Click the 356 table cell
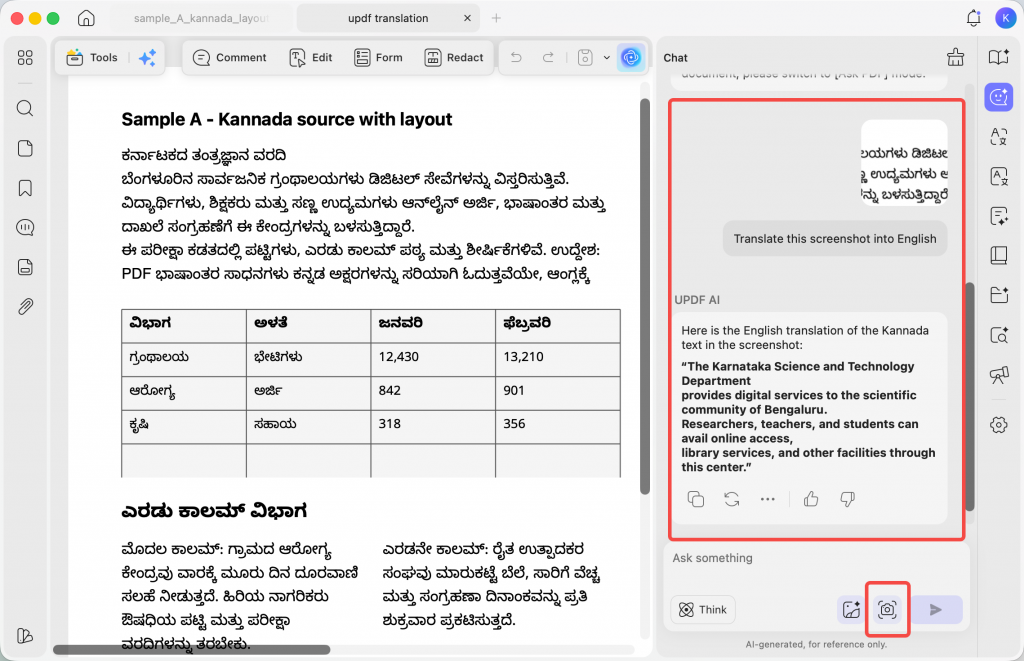Screen dimensions: 1024x661 click(558, 425)
